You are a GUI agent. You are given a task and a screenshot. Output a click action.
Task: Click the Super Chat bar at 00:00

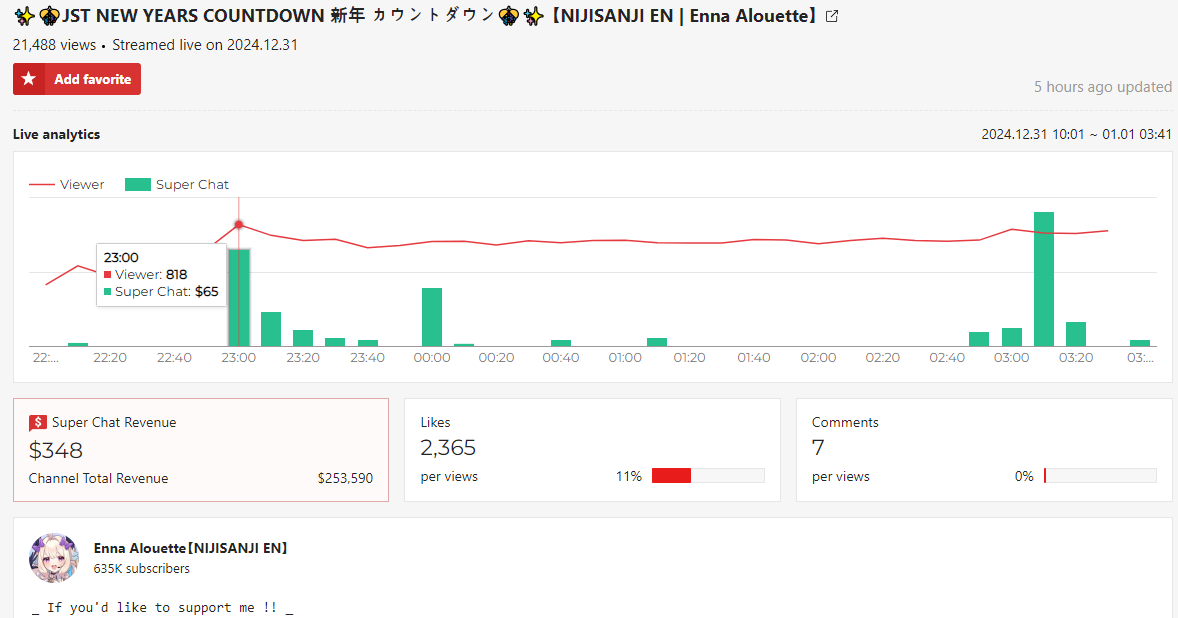432,317
